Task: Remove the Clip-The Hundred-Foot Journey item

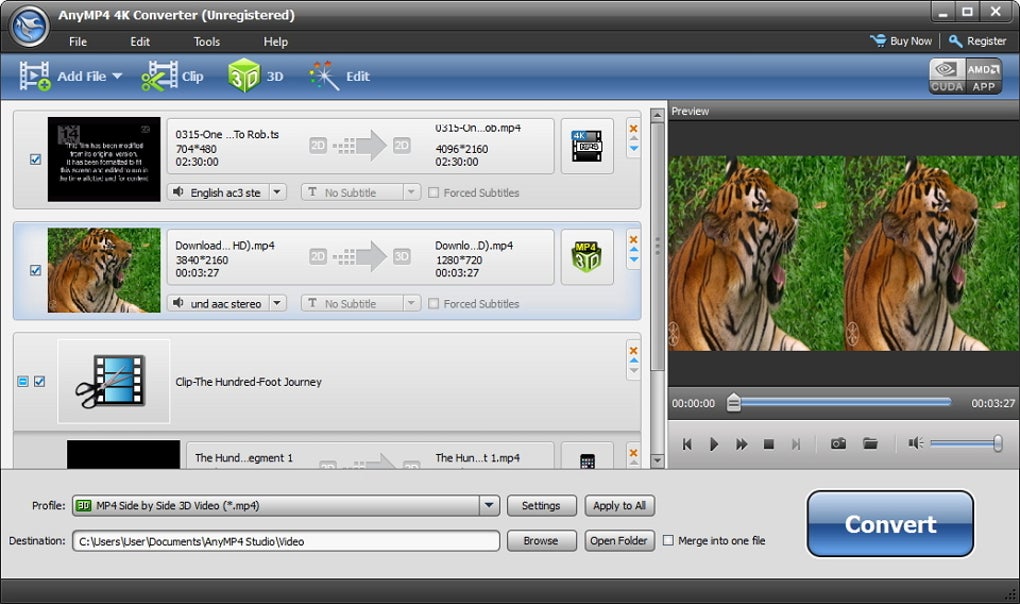Action: pos(633,350)
